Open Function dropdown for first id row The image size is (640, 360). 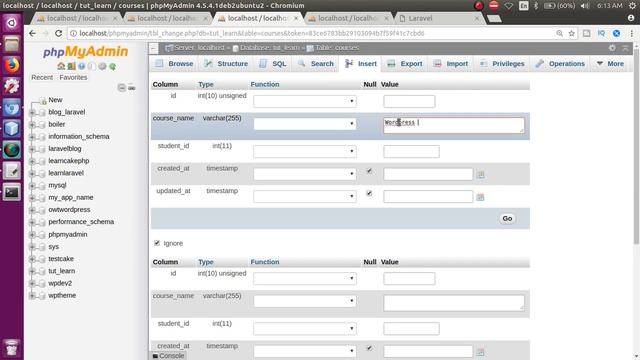click(x=304, y=101)
